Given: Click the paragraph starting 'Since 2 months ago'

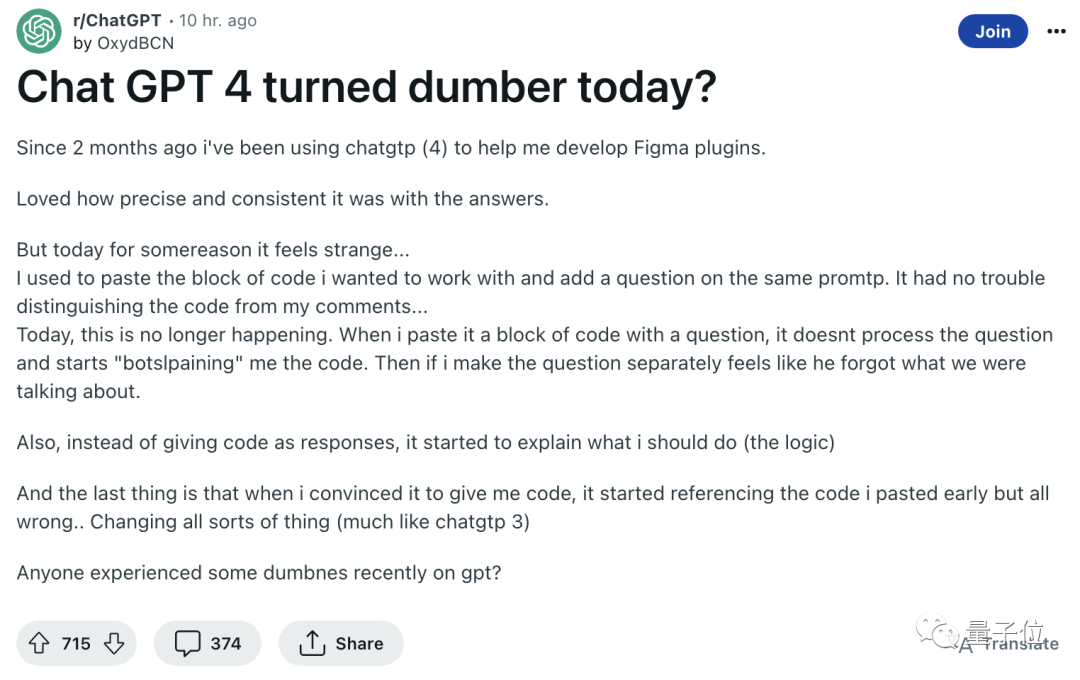Looking at the screenshot, I should pos(391,147).
